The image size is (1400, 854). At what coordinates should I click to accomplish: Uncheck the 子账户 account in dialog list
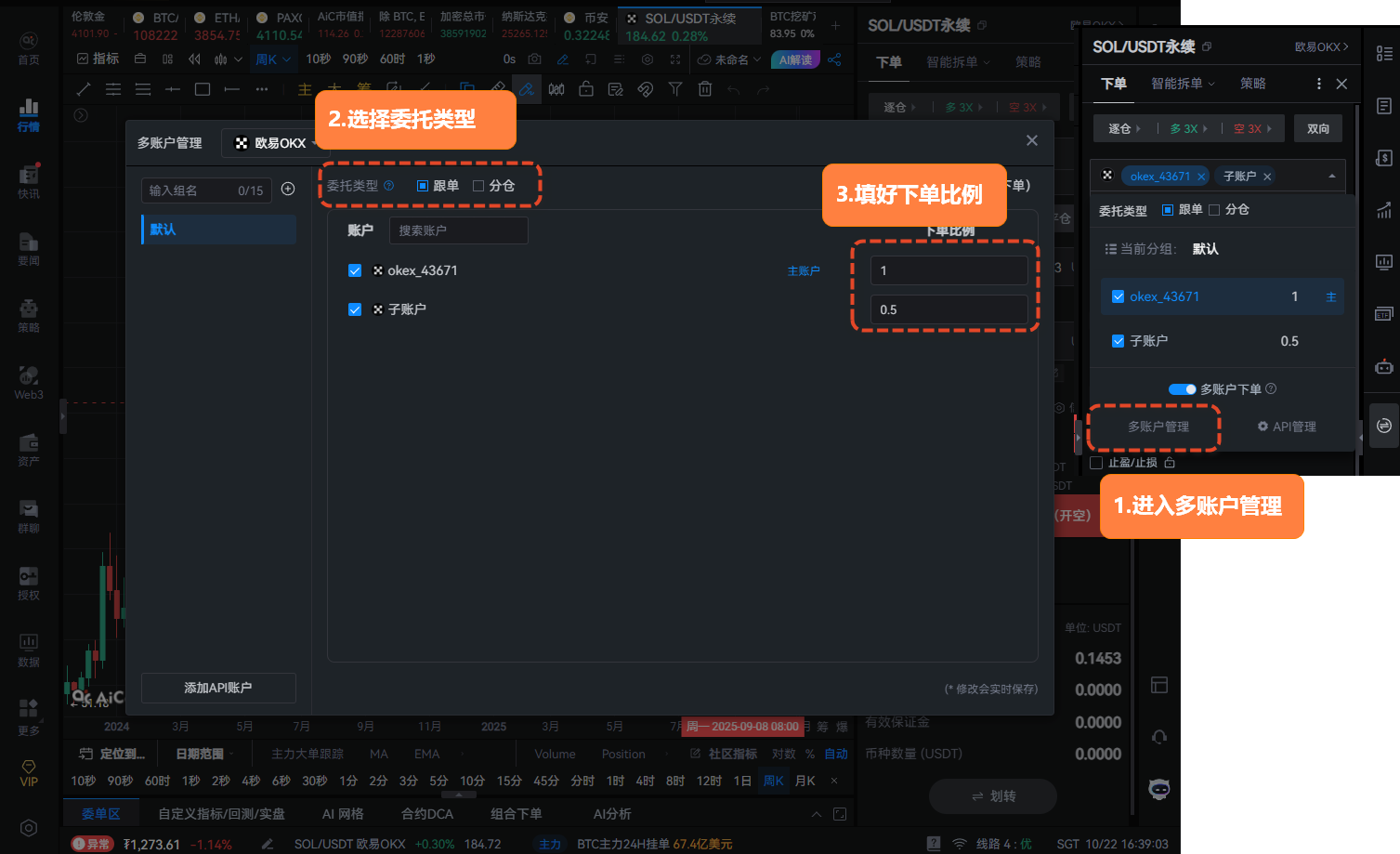pos(355,309)
